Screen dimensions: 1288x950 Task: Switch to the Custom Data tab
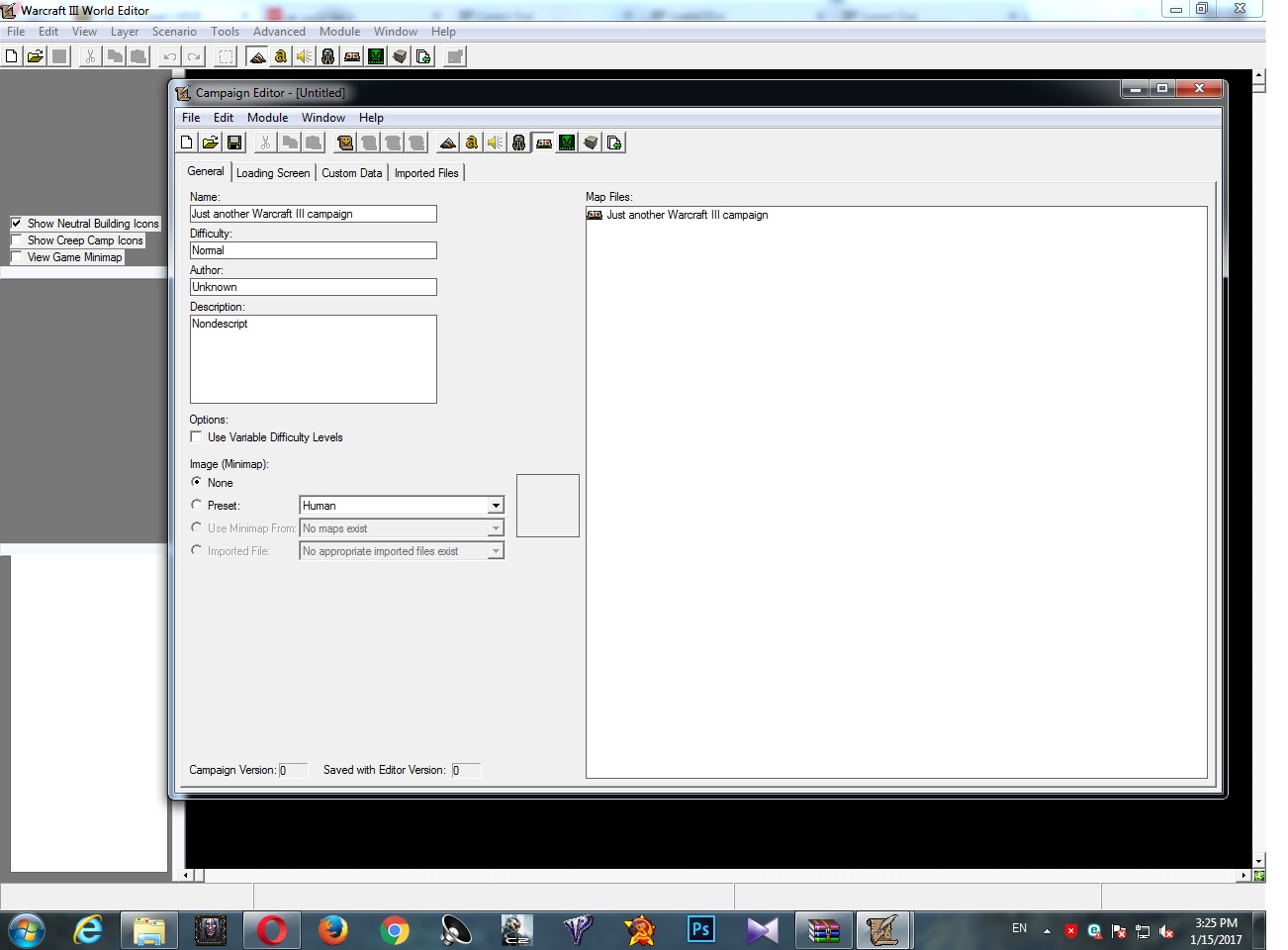[351, 173]
